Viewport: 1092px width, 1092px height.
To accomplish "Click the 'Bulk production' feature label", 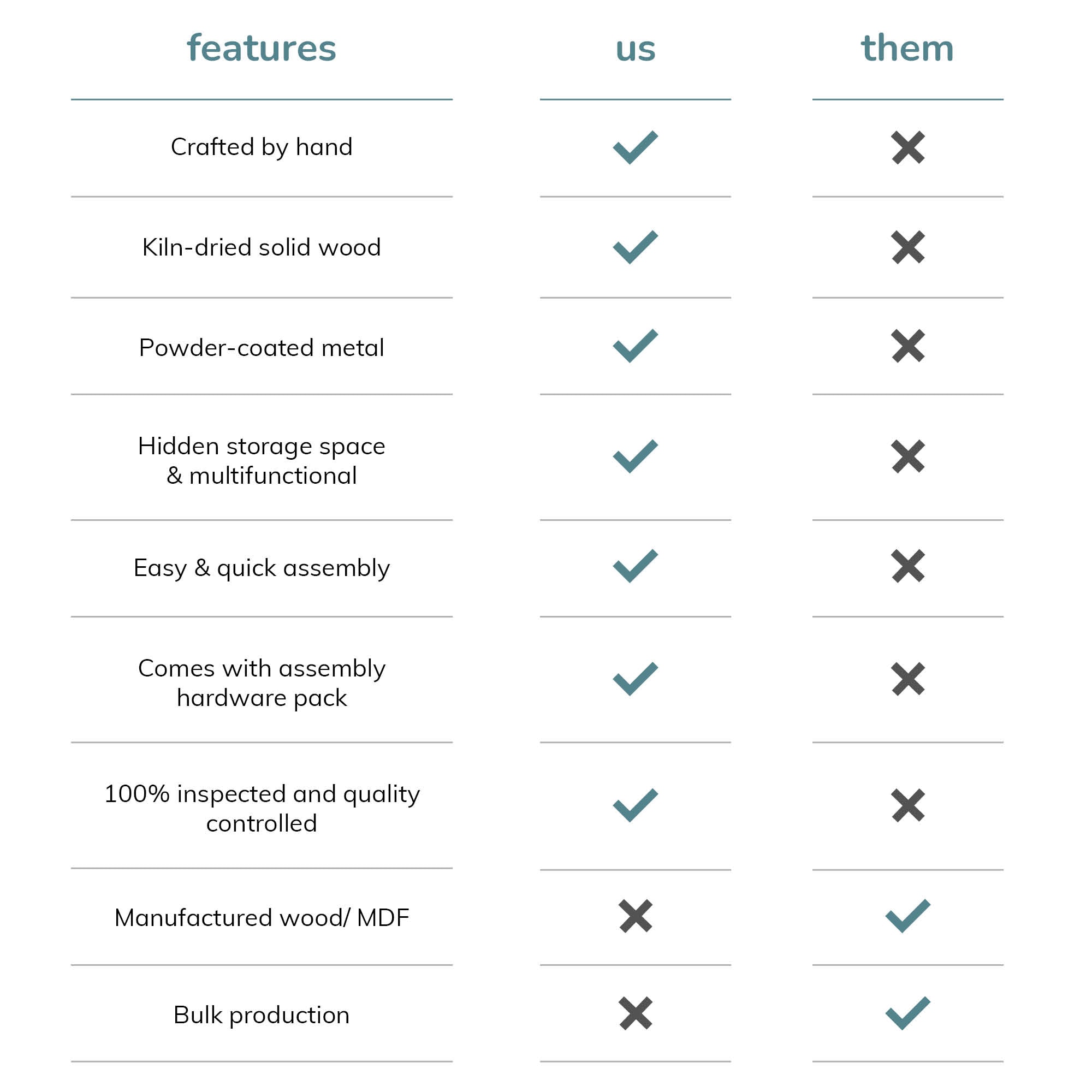I will pyautogui.click(x=262, y=1015).
